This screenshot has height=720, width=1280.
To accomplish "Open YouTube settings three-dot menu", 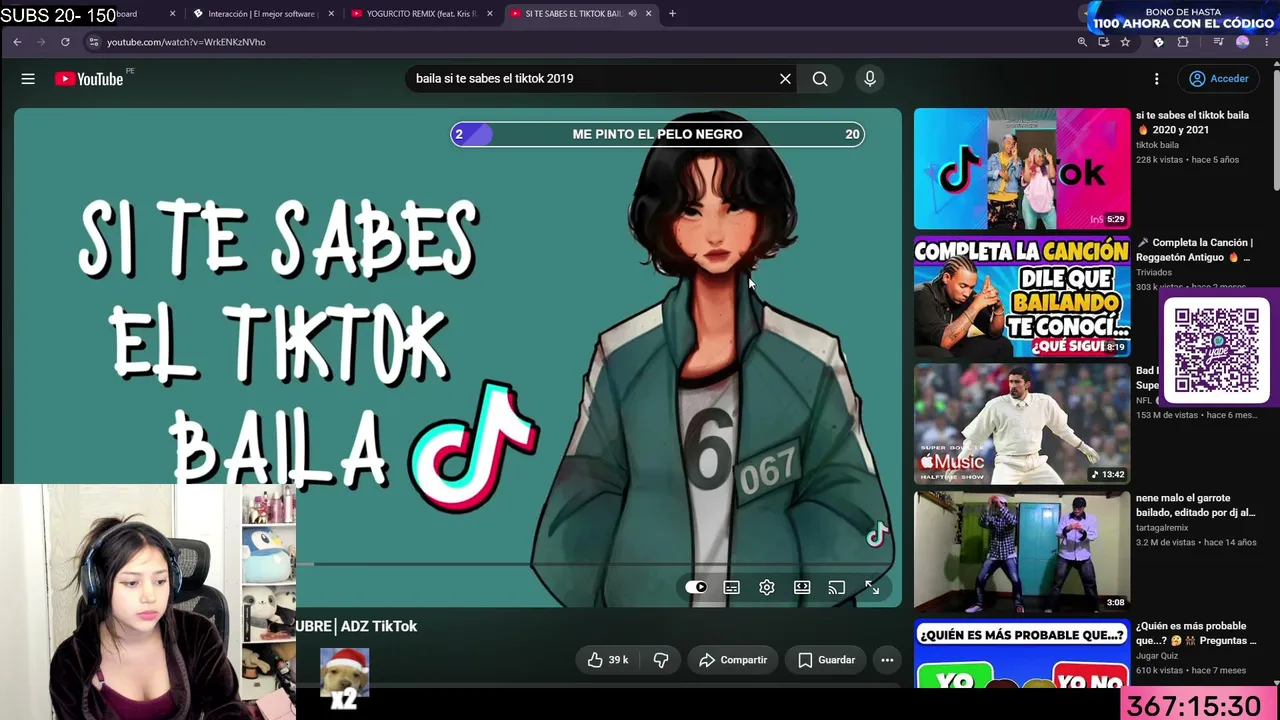I will (x=1157, y=79).
